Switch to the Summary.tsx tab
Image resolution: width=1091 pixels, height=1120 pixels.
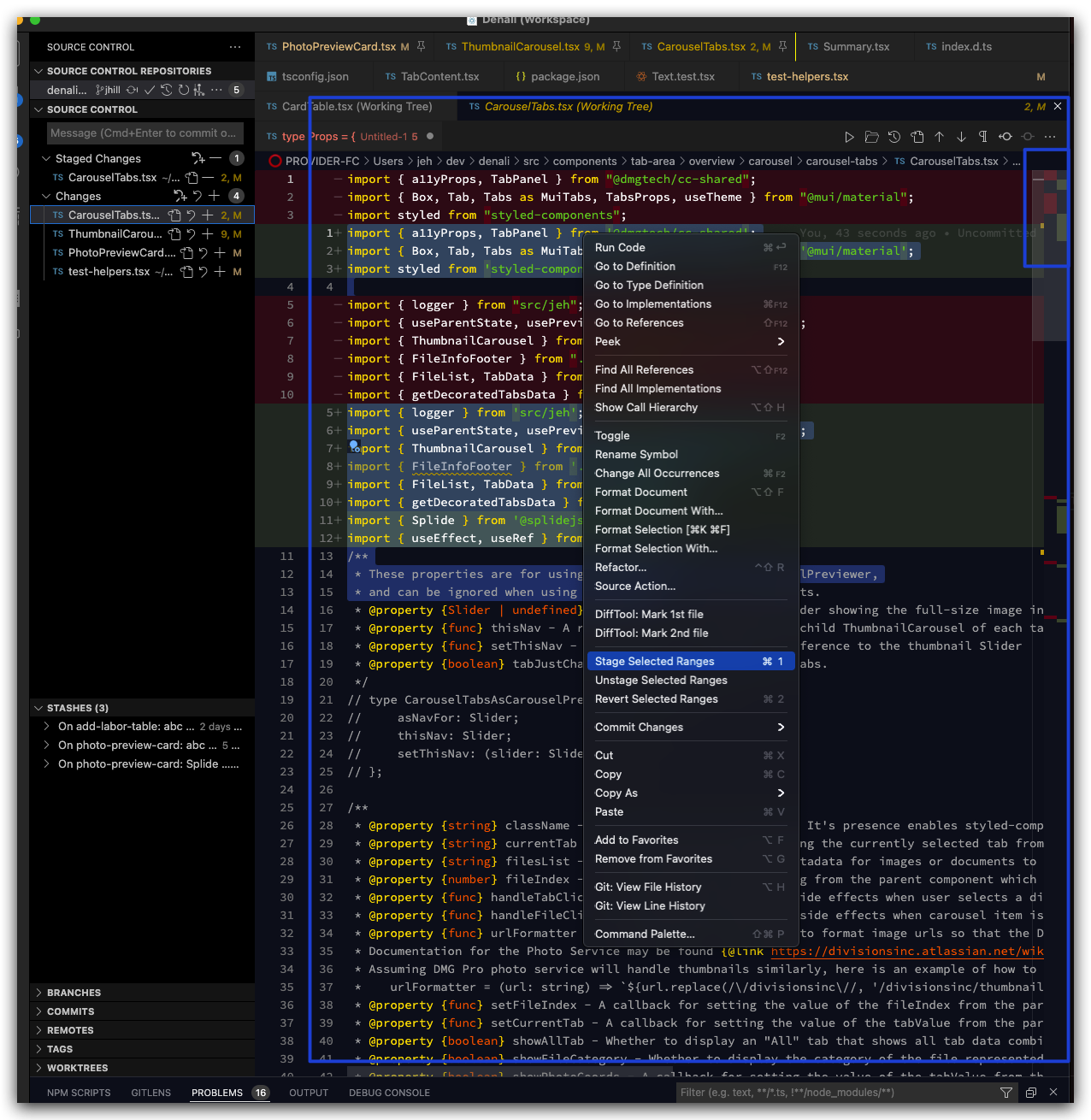855,46
